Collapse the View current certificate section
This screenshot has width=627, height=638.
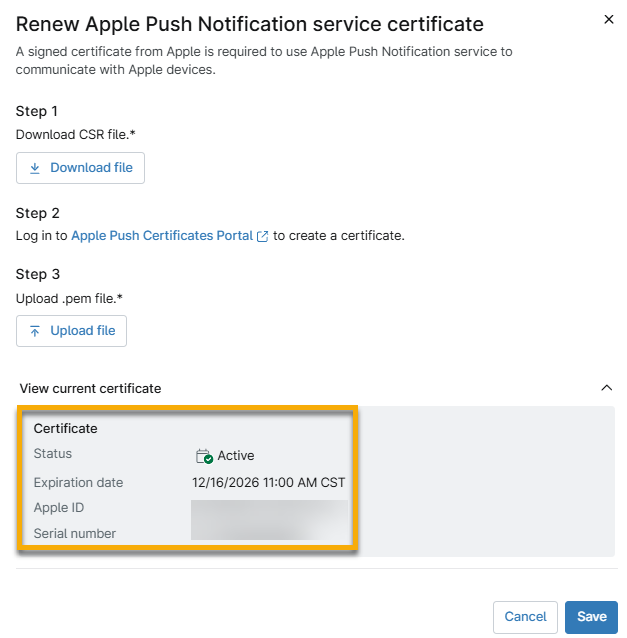coord(606,388)
